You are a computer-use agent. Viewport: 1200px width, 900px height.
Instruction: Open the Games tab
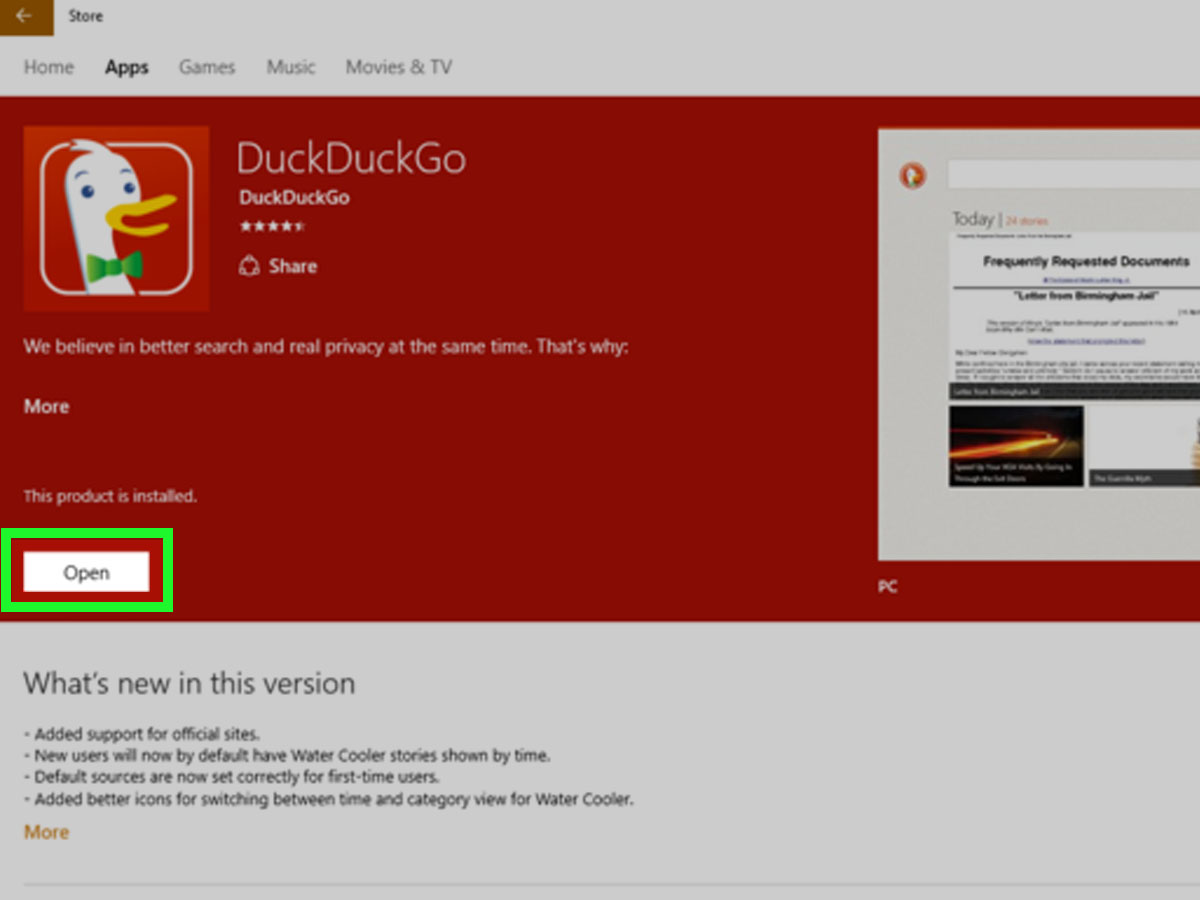click(207, 67)
